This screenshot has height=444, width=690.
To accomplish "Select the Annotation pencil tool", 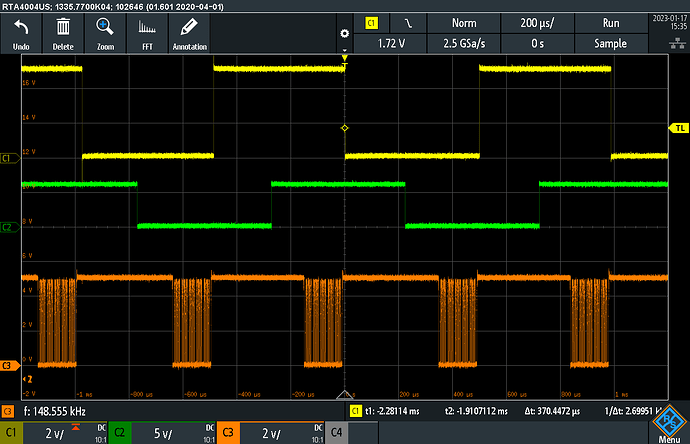I will point(189,32).
